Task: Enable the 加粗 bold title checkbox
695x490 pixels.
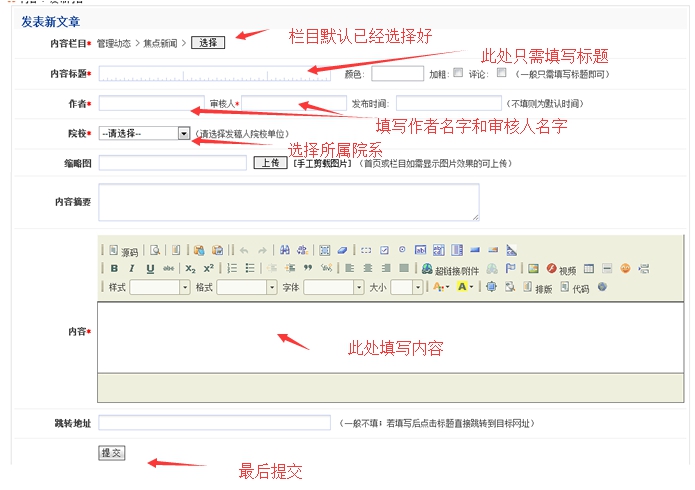Action: [458, 72]
